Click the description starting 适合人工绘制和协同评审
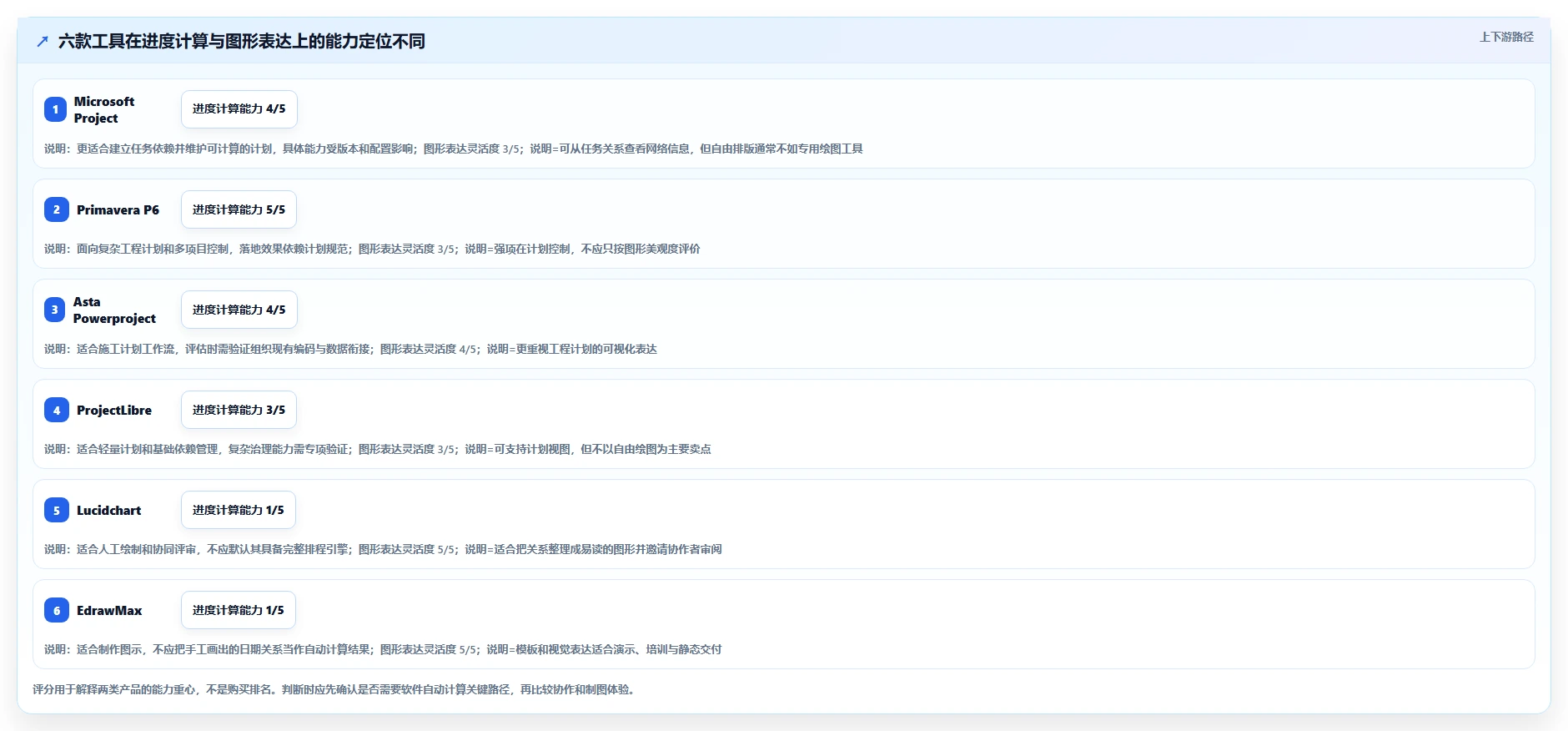The image size is (1568, 731). [383, 549]
